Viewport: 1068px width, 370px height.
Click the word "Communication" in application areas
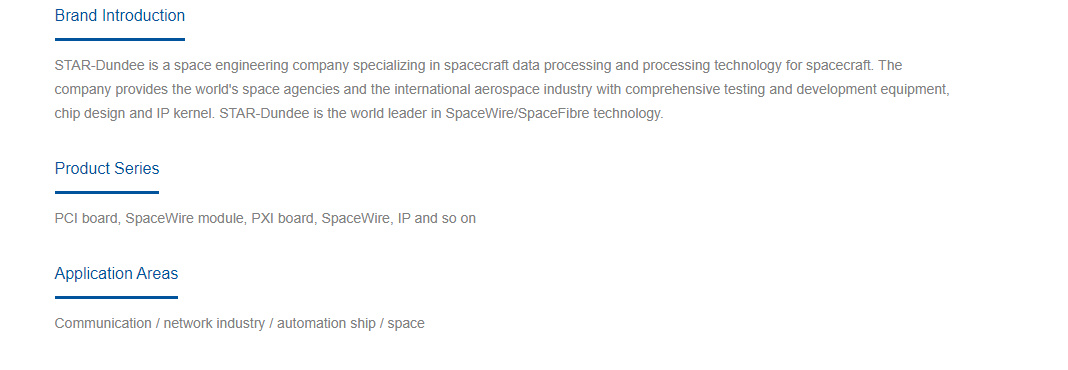[x=103, y=324]
